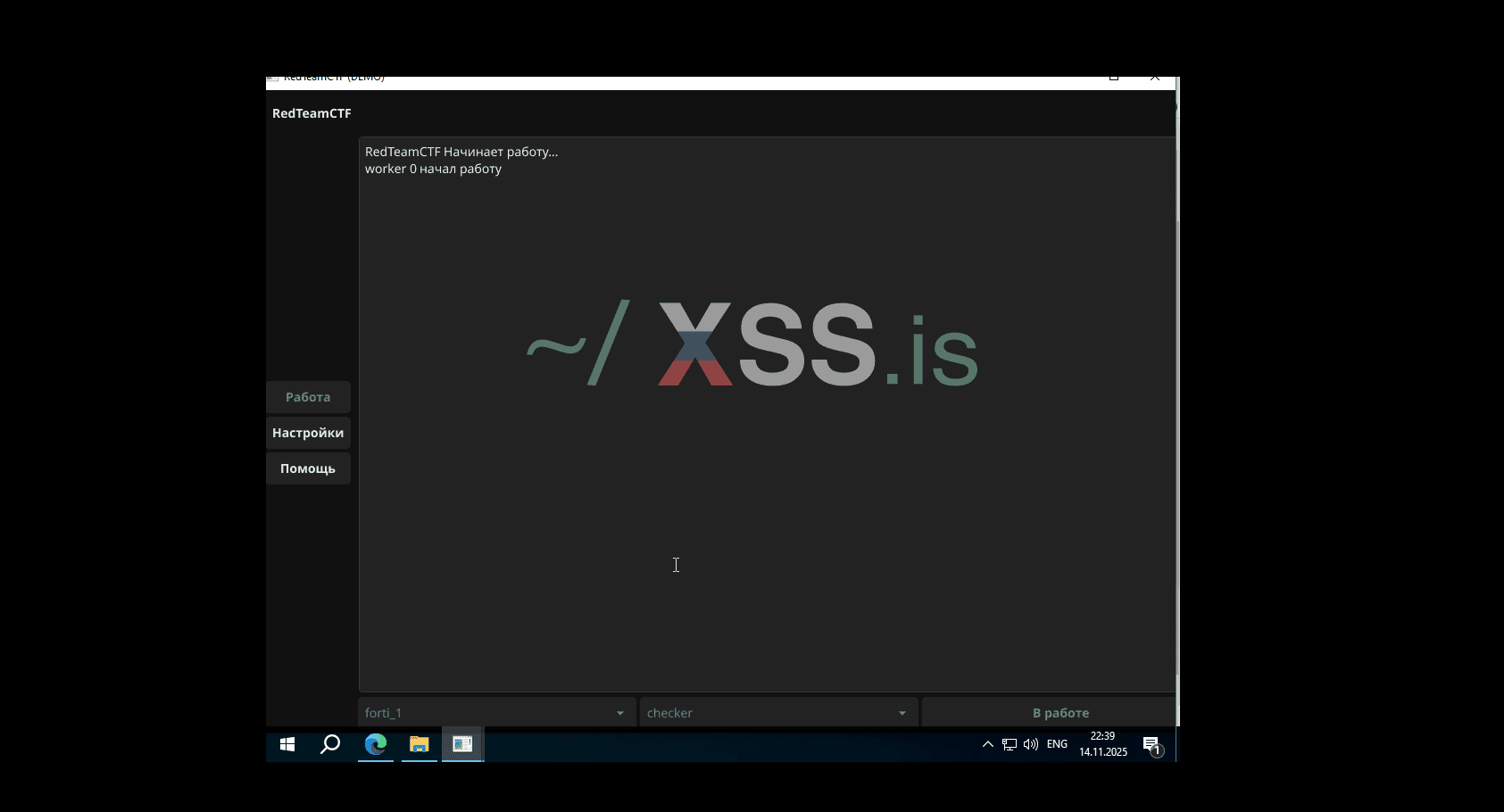Open the network status tray icon
Screen dimensions: 1504x812
pos(1010,744)
